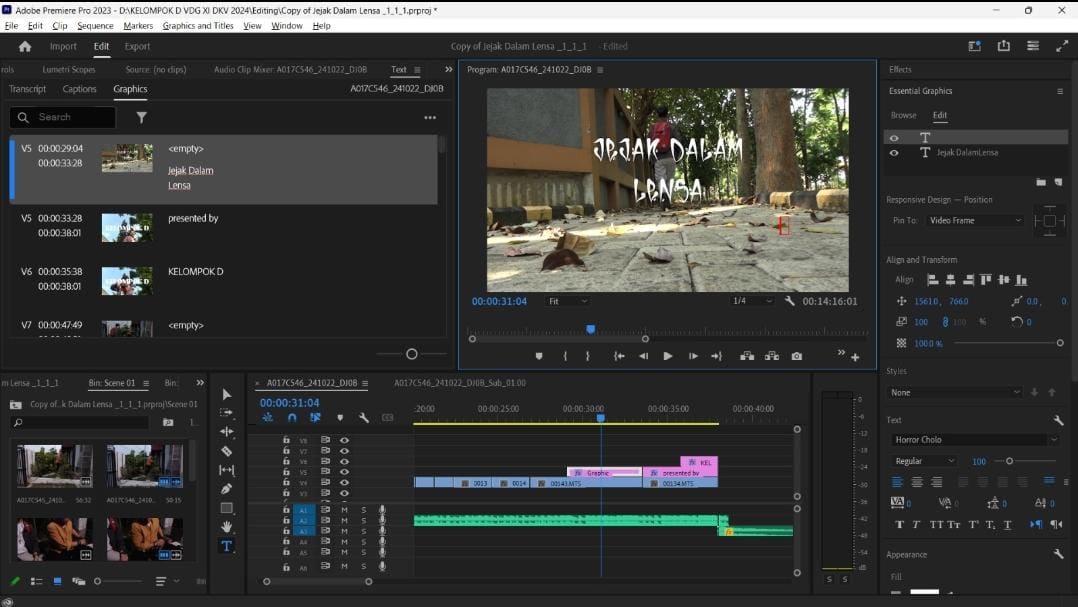Pick the Ripple Edit tool
1078x607 pixels.
point(227,430)
